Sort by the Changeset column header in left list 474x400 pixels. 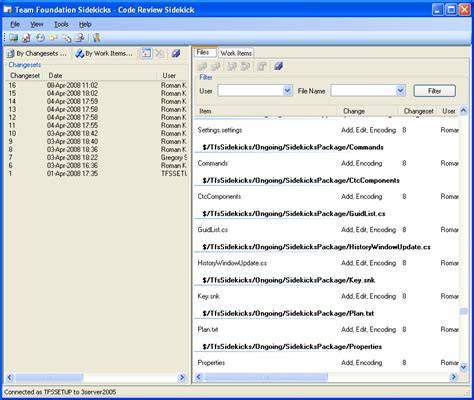(25, 76)
